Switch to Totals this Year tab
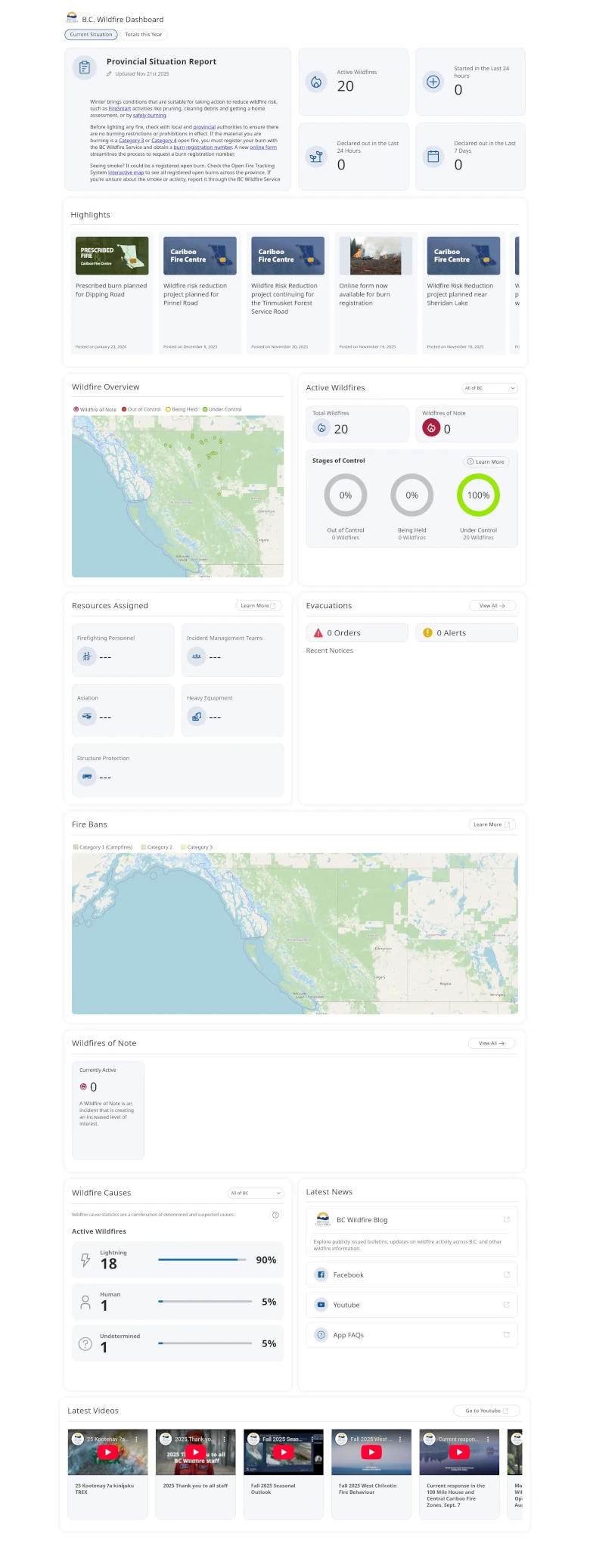Image resolution: width=590 pixels, height=1568 pixels. (x=143, y=34)
